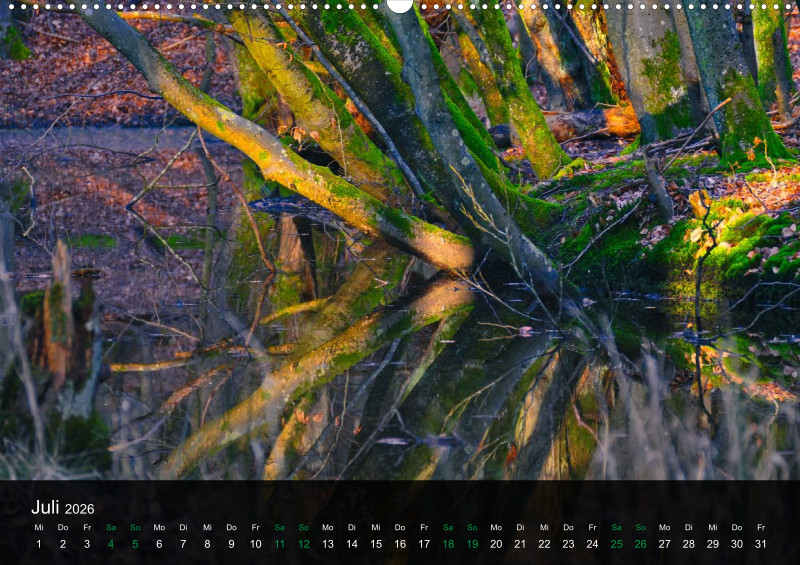The height and width of the screenshot is (565, 800).
Task: Select date 15 in July
Action: (x=376, y=544)
